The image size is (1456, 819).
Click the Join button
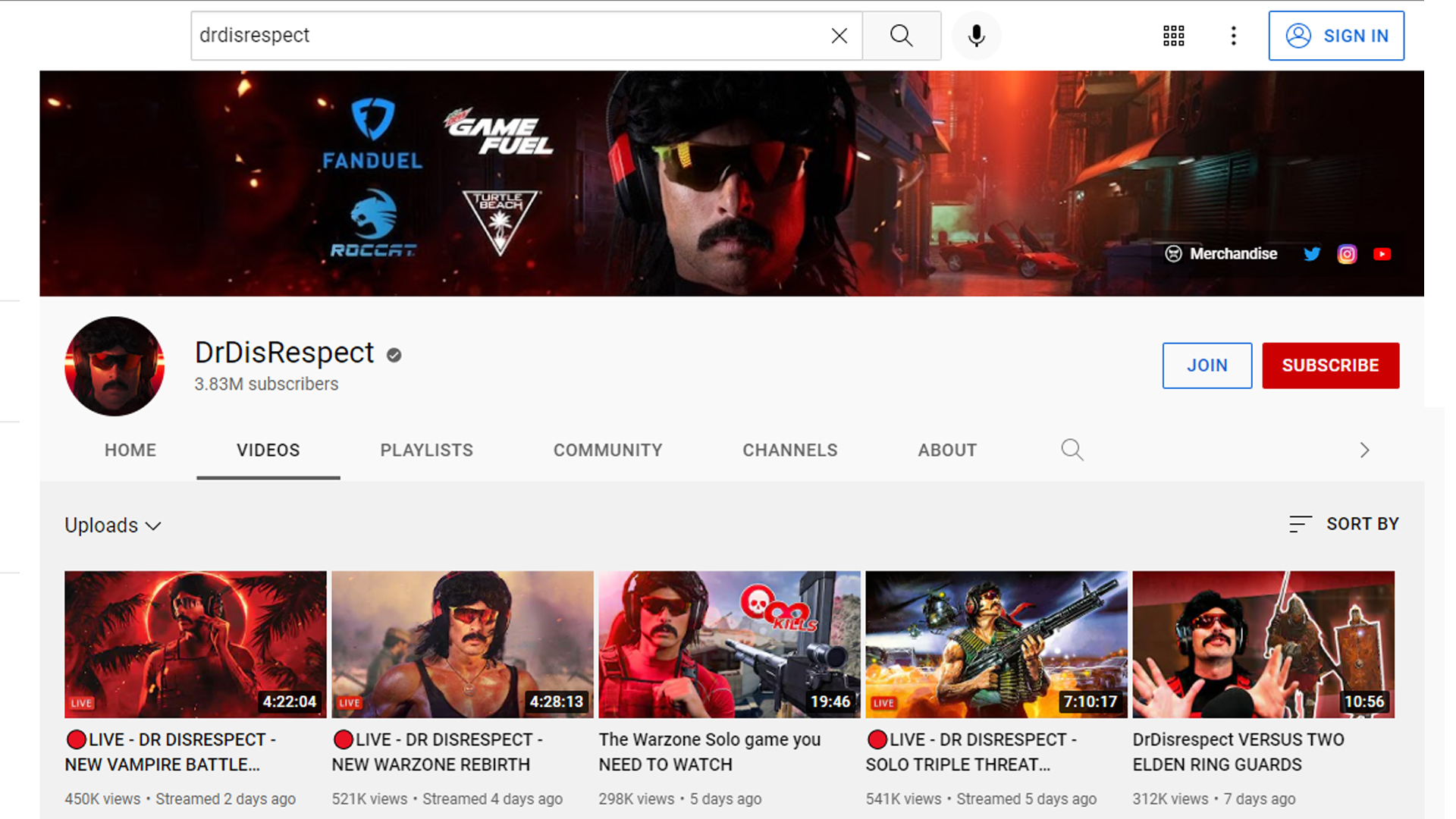(1207, 366)
